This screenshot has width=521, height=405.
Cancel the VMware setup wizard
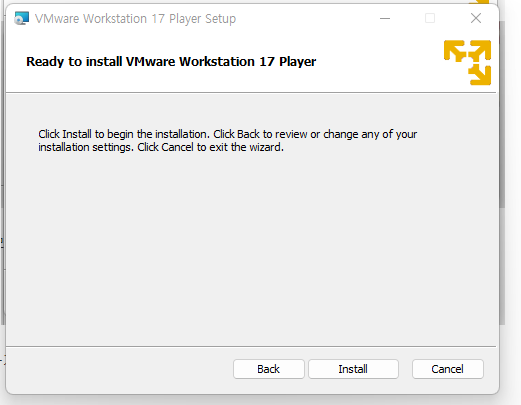[x=447, y=369]
